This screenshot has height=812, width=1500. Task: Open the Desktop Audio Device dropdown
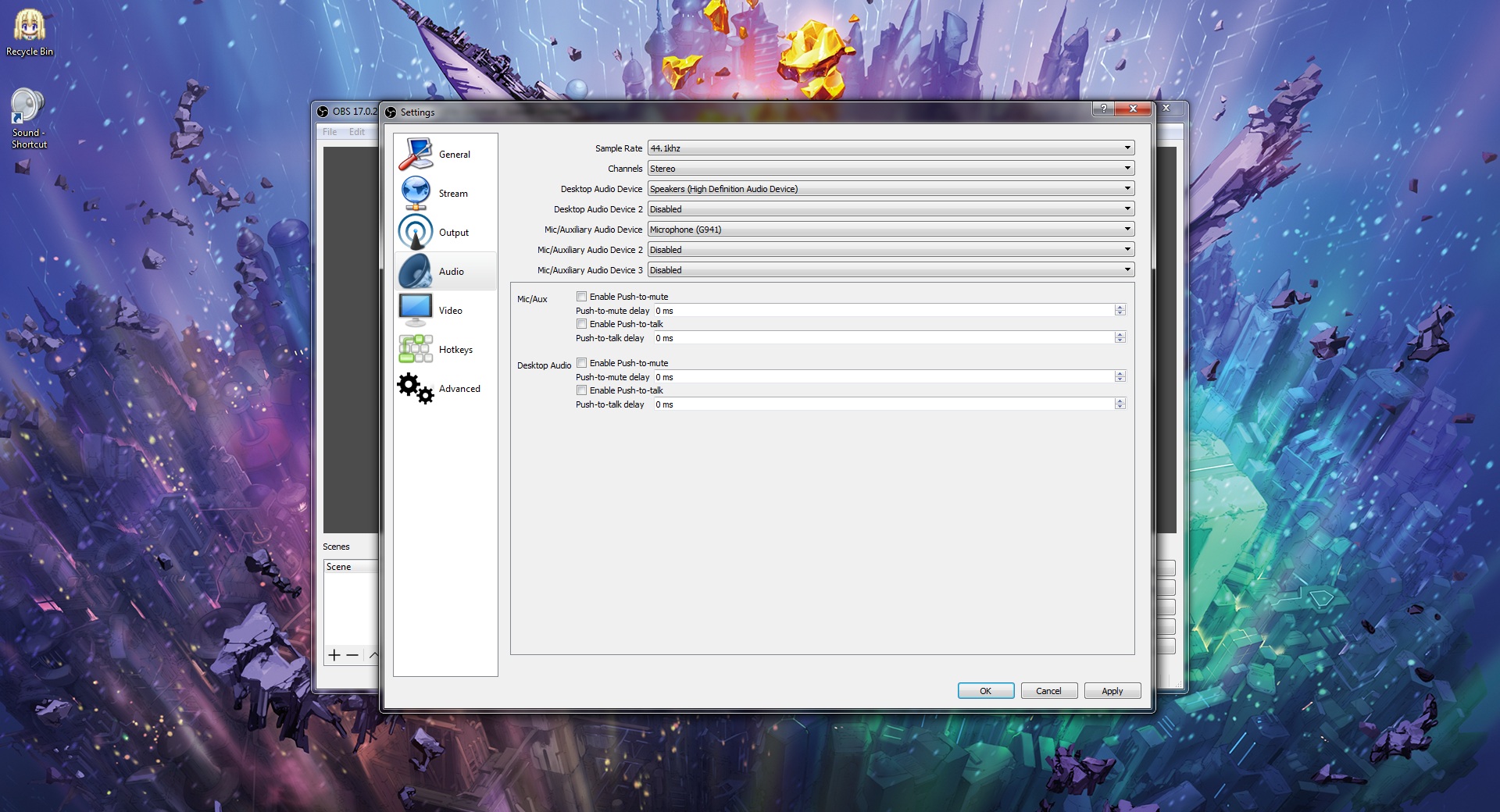coord(891,189)
